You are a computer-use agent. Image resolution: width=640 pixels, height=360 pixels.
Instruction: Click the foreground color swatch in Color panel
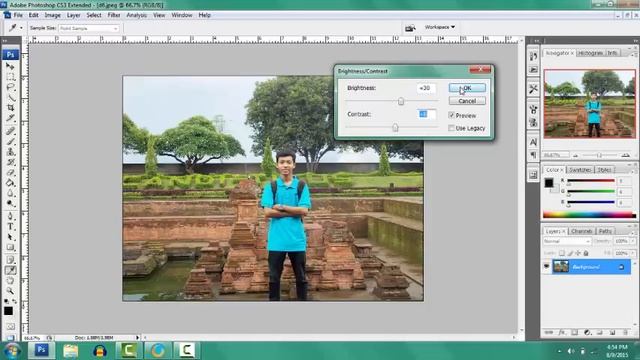coord(549,182)
